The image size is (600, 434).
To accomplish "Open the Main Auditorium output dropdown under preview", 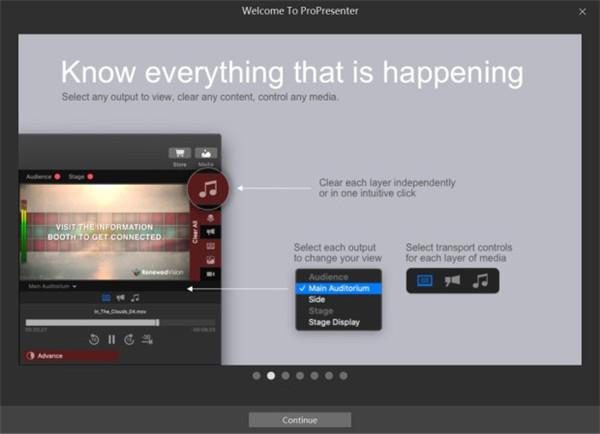I will tap(52, 286).
